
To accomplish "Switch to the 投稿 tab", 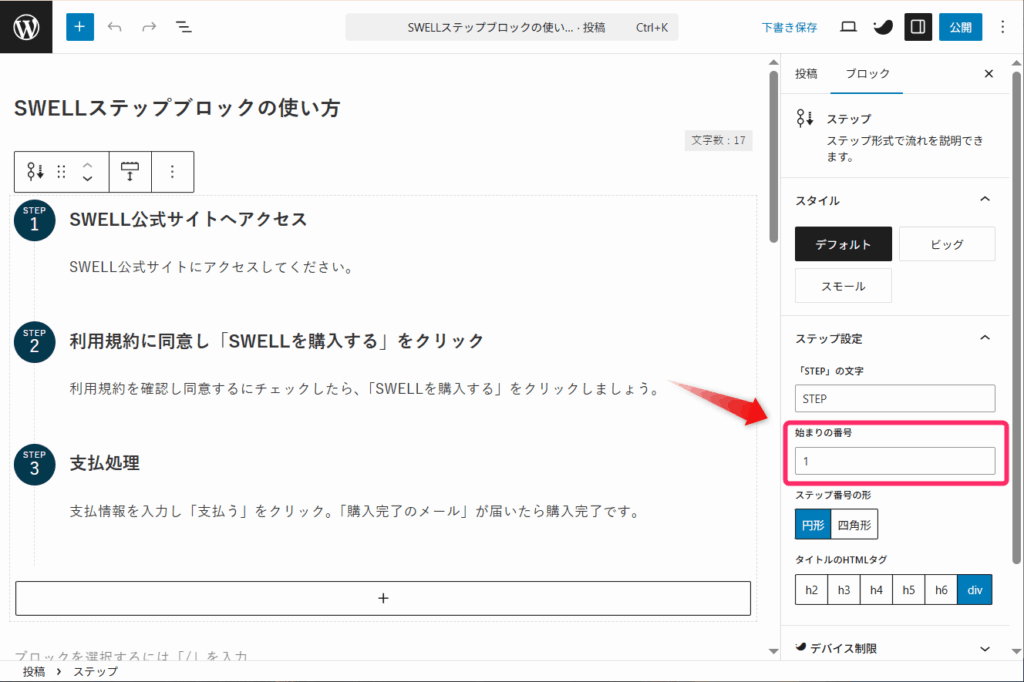I will (x=806, y=74).
